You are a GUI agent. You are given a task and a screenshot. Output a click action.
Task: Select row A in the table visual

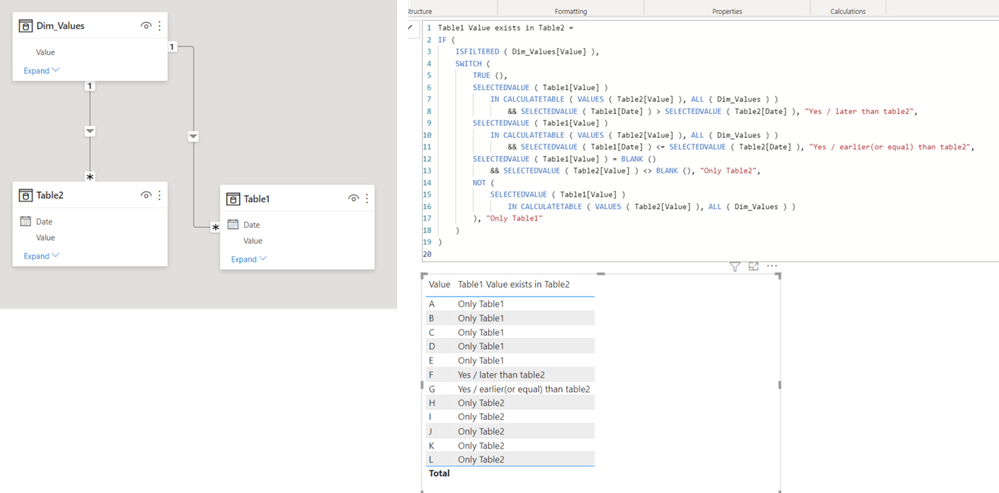510,304
